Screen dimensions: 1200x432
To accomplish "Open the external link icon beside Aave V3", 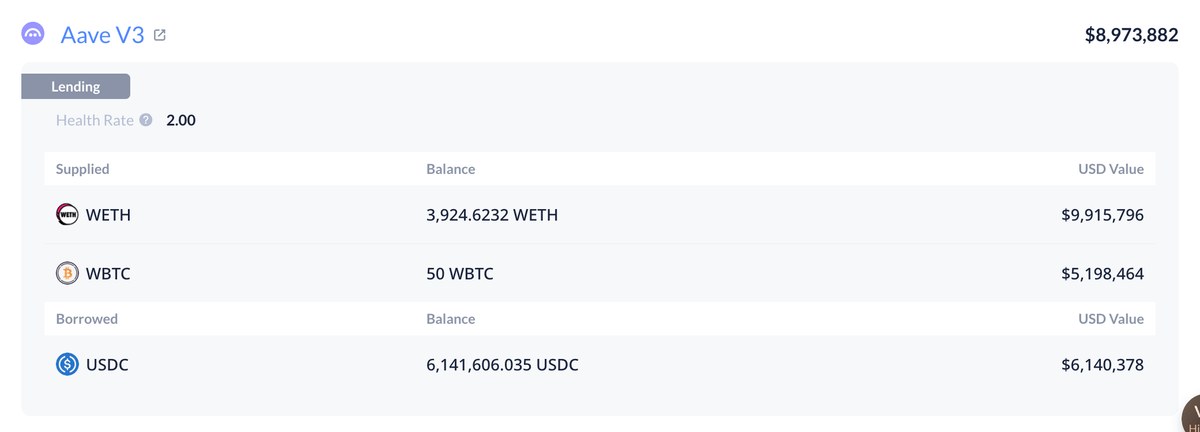I will (x=160, y=35).
